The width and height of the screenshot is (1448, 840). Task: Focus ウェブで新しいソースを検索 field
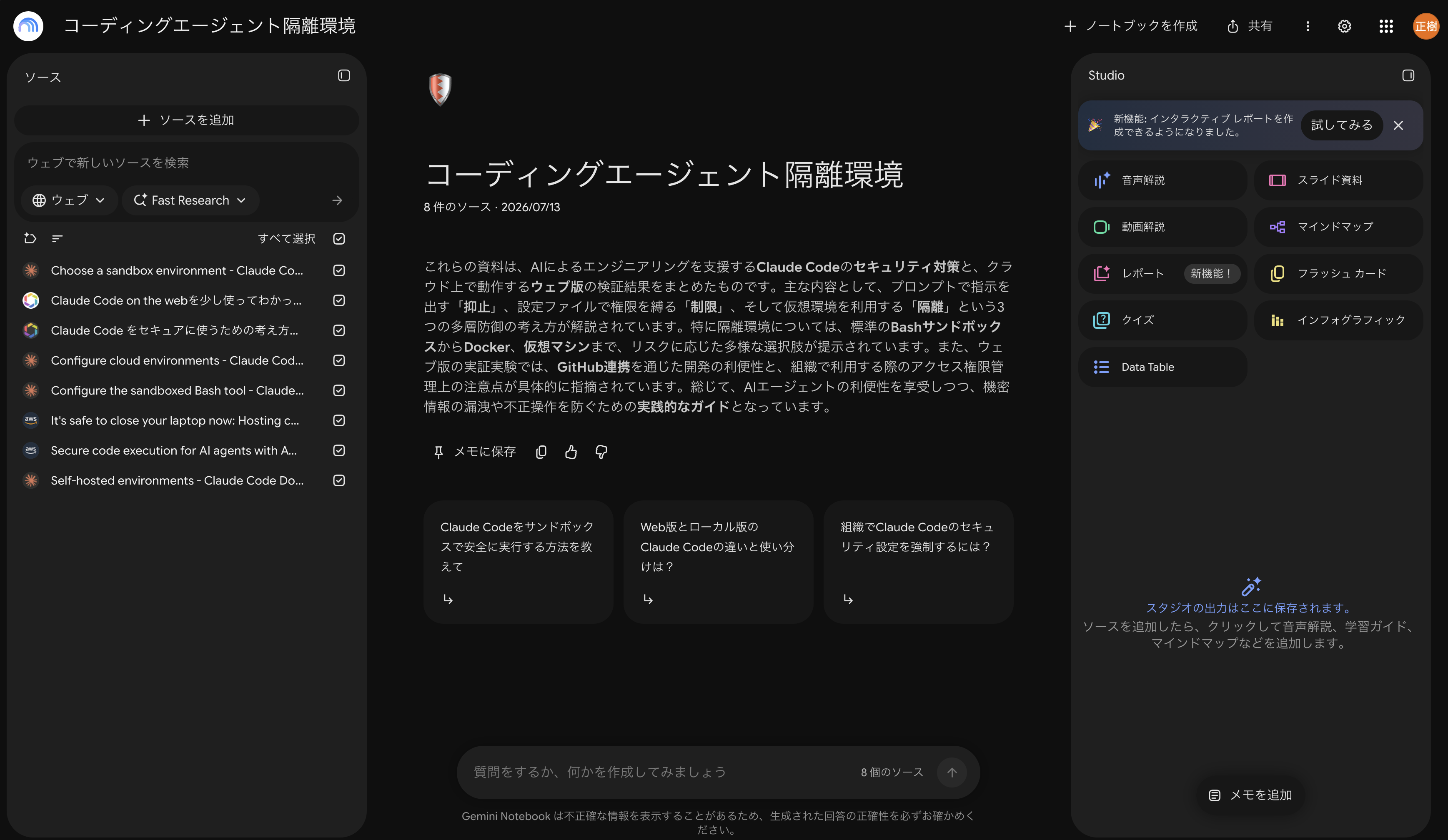[x=186, y=163]
